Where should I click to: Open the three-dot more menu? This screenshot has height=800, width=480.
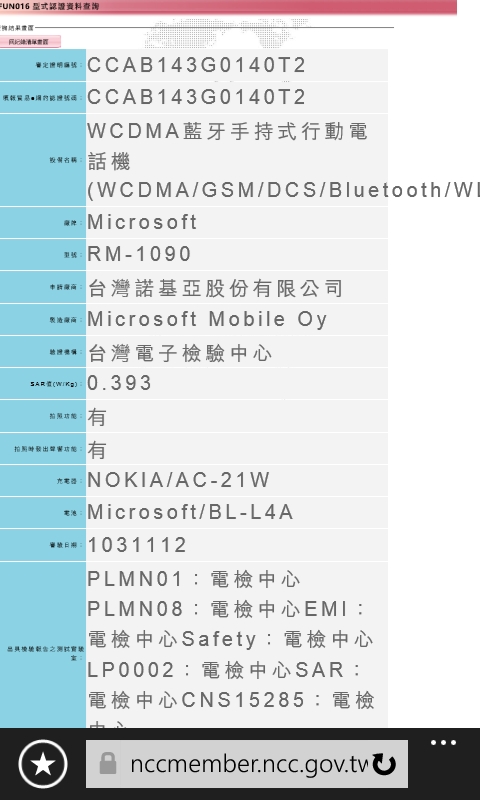point(443,743)
